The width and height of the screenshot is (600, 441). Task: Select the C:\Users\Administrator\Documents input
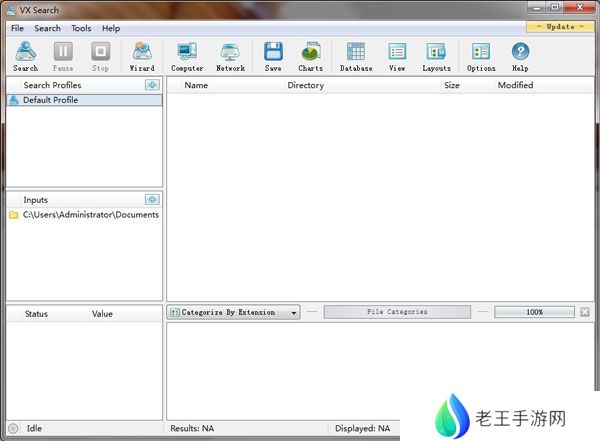tap(84, 215)
